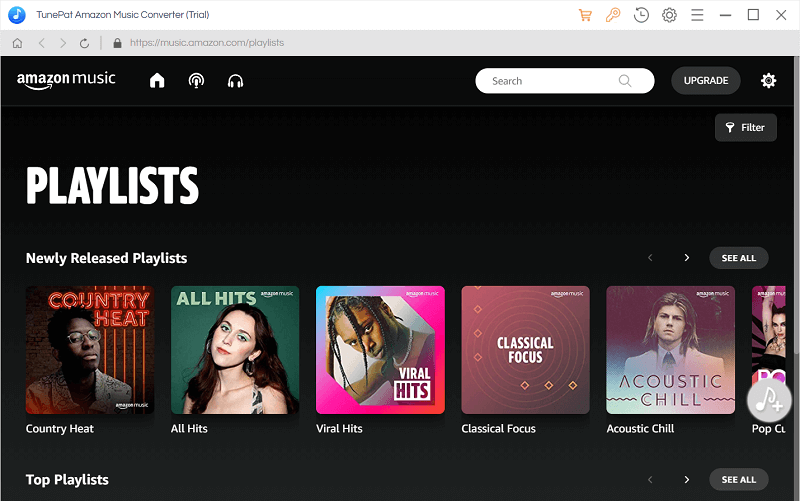Click SEE ALL for Newly Released Playlists
The image size is (800, 501).
(x=739, y=258)
